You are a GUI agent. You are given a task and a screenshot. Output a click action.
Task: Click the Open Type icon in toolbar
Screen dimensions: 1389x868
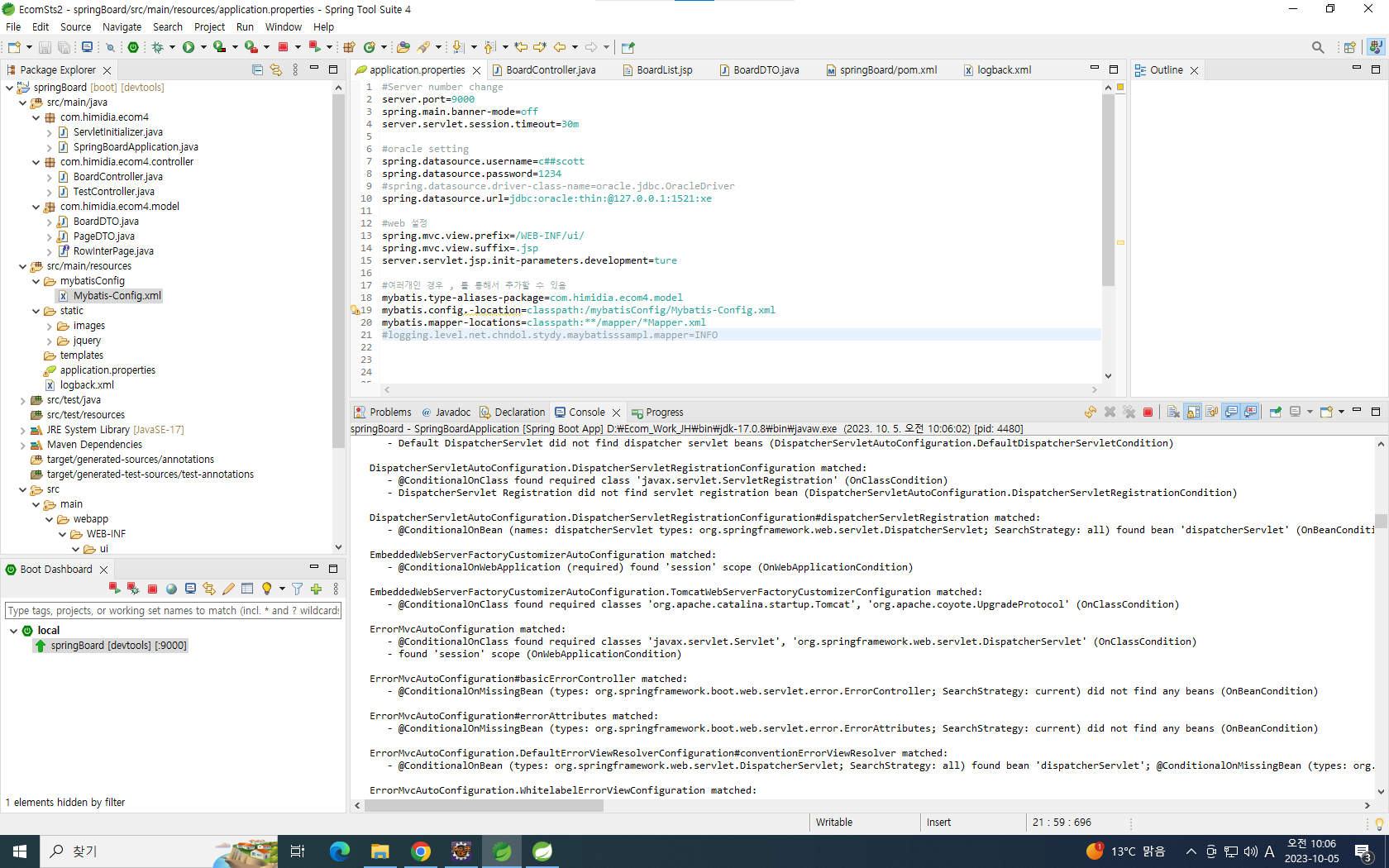[403, 47]
